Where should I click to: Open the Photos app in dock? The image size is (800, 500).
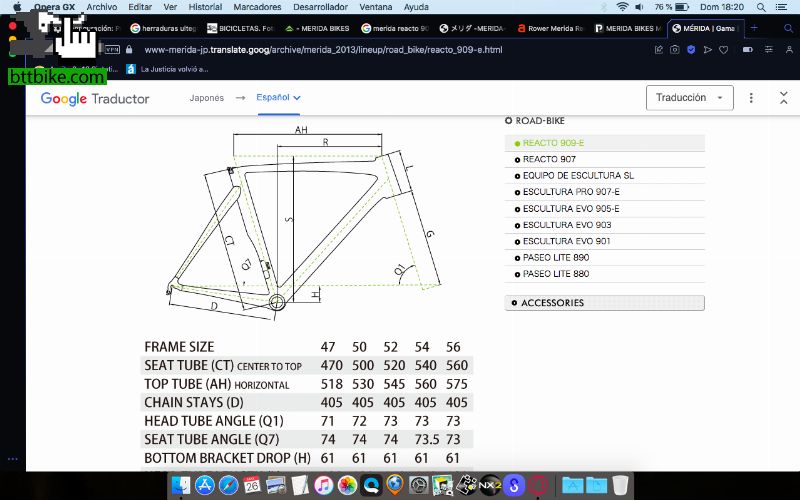click(347, 486)
